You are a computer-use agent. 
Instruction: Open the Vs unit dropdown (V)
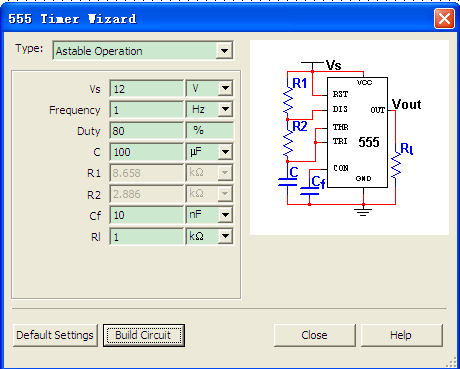coord(225,89)
